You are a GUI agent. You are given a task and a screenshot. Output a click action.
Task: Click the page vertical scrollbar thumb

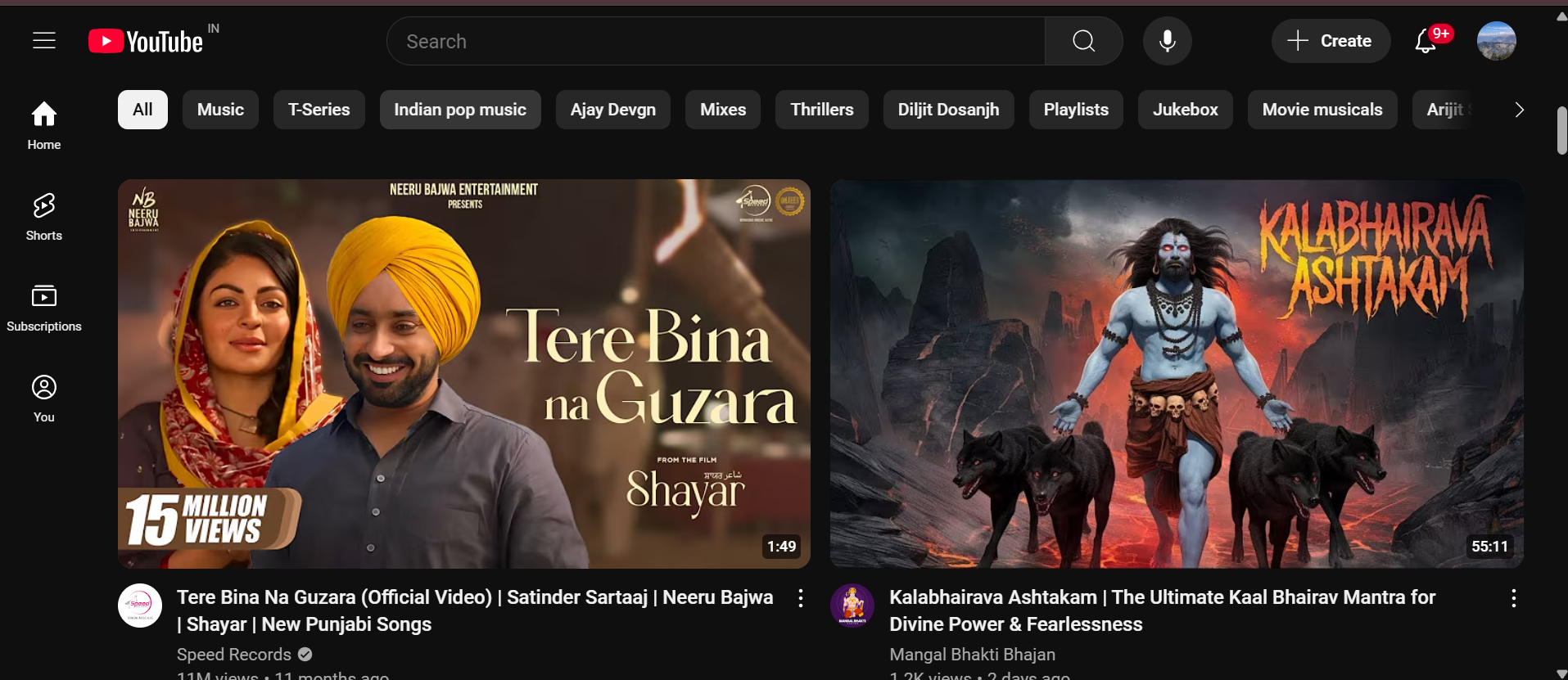[x=1561, y=130]
